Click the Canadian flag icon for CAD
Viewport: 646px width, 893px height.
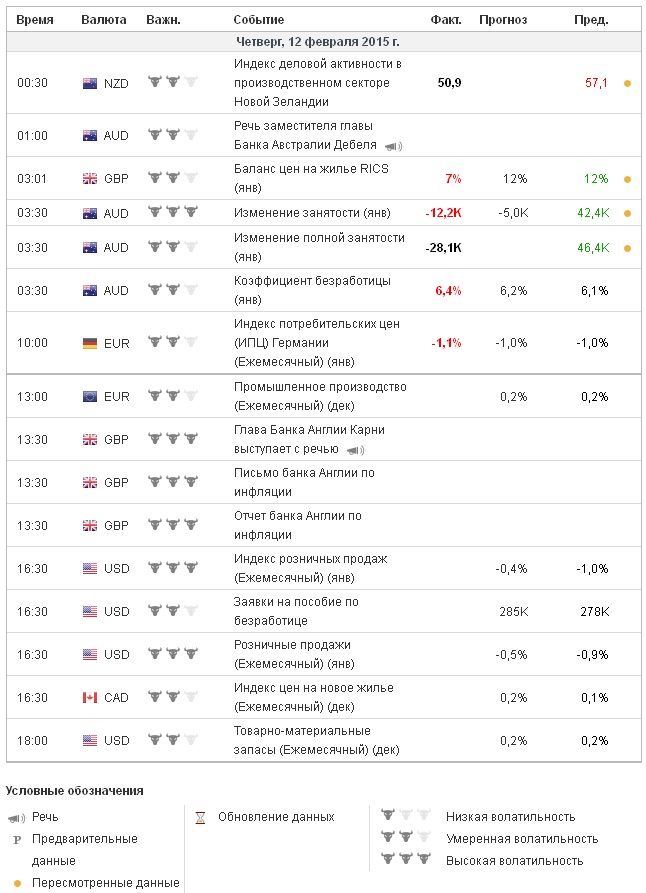pyautogui.click(x=90, y=697)
